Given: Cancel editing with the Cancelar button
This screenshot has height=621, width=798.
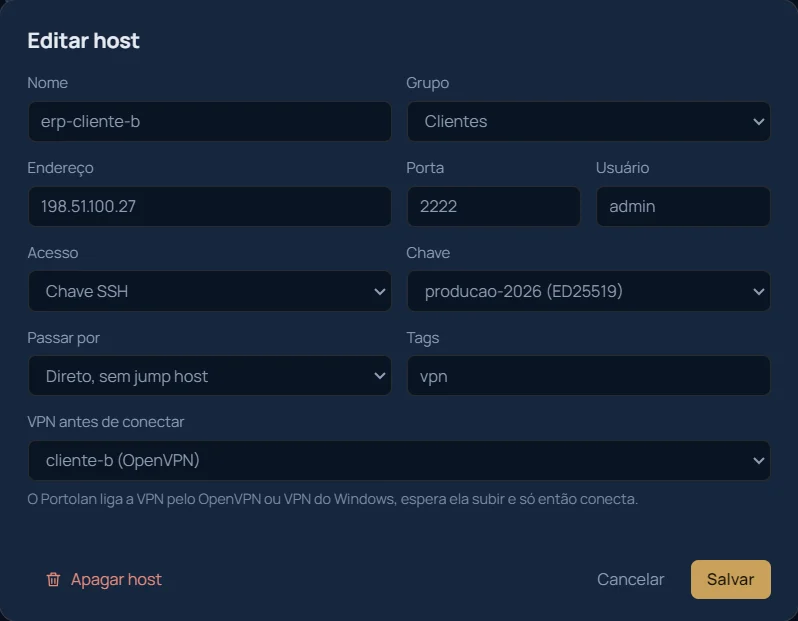Looking at the screenshot, I should [x=631, y=579].
